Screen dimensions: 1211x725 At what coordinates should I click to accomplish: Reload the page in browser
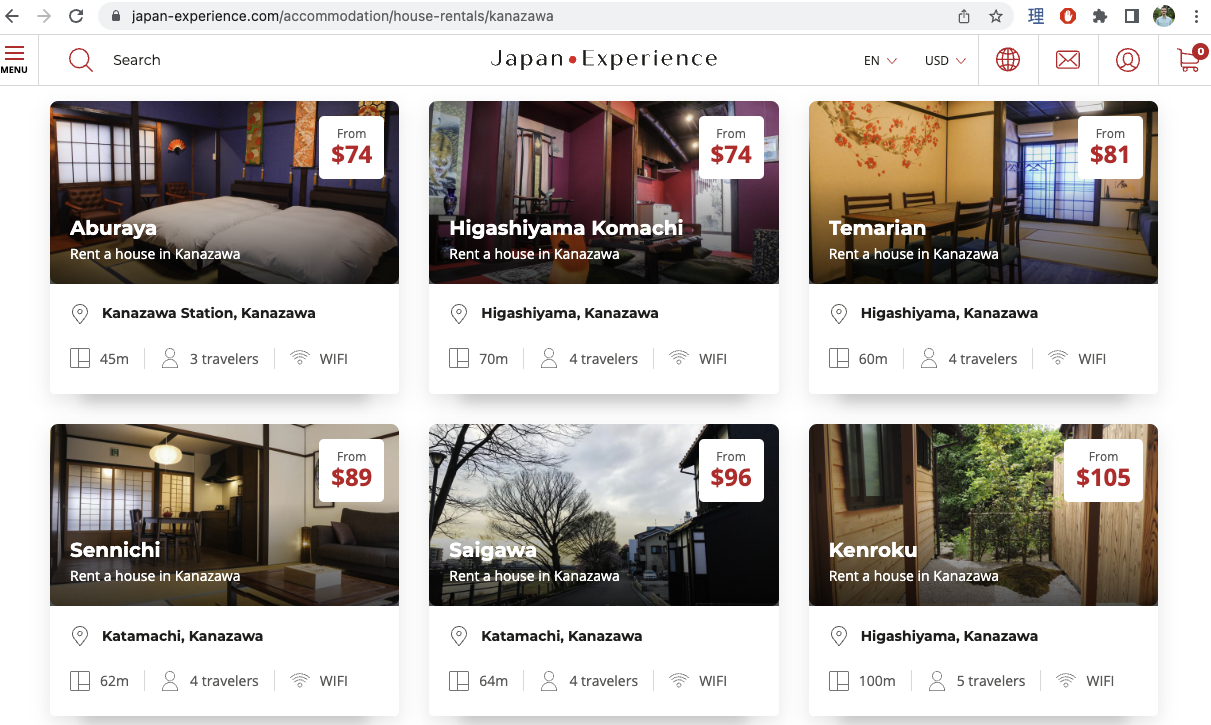(x=76, y=16)
